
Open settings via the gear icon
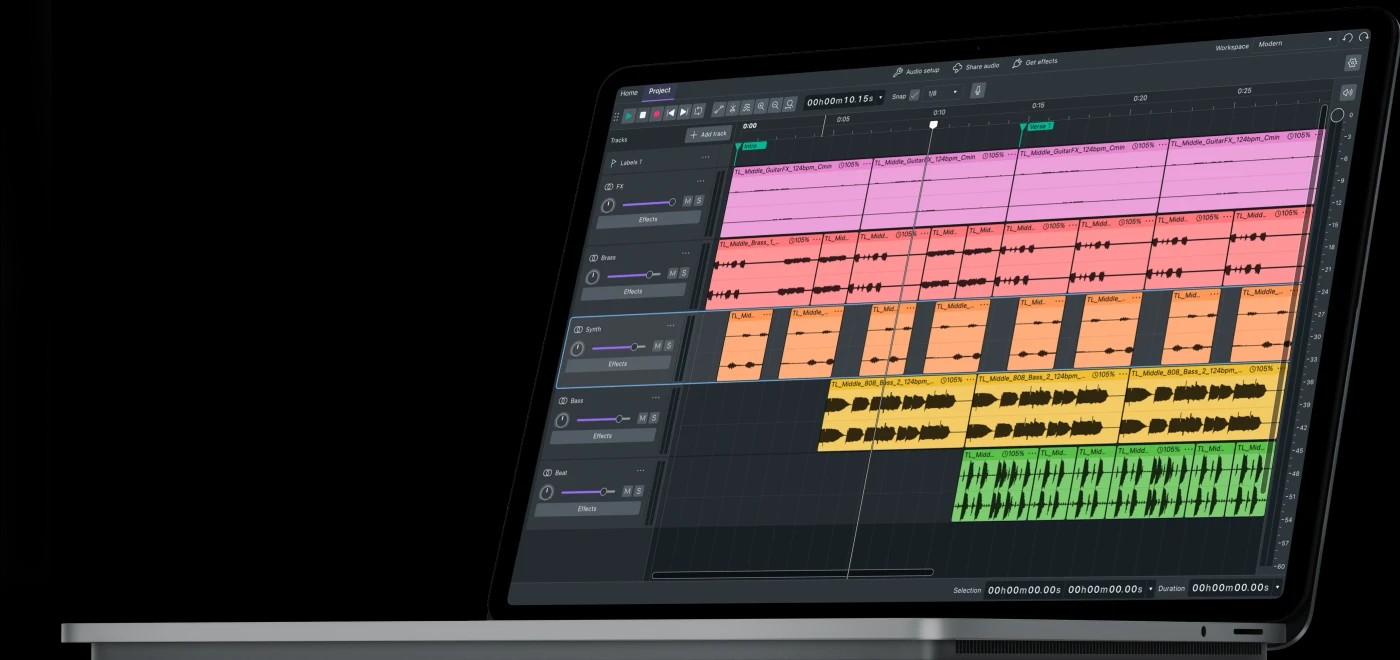pos(1353,63)
